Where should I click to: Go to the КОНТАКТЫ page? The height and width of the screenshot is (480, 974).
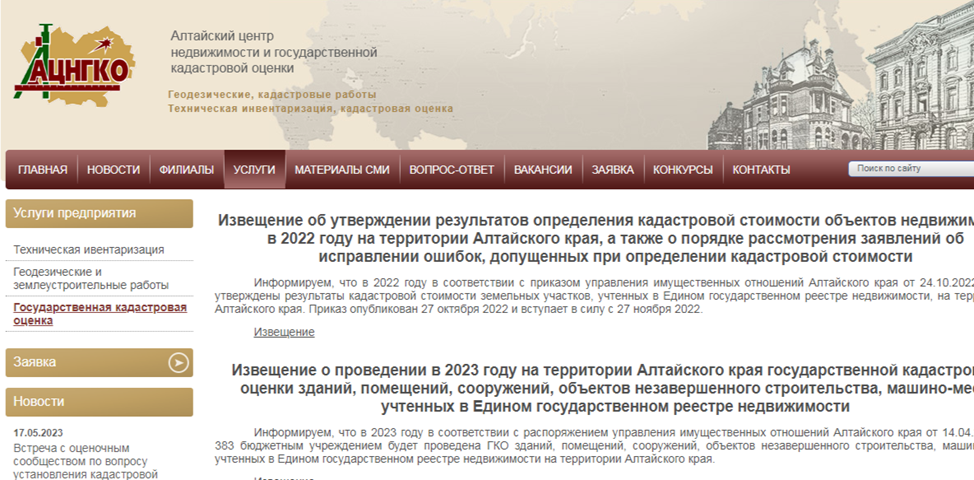click(x=761, y=170)
